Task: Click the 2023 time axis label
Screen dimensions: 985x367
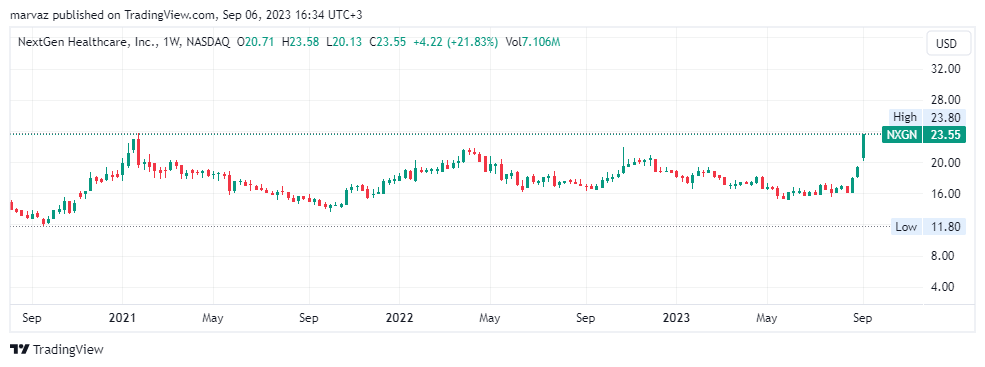Action: (677, 317)
